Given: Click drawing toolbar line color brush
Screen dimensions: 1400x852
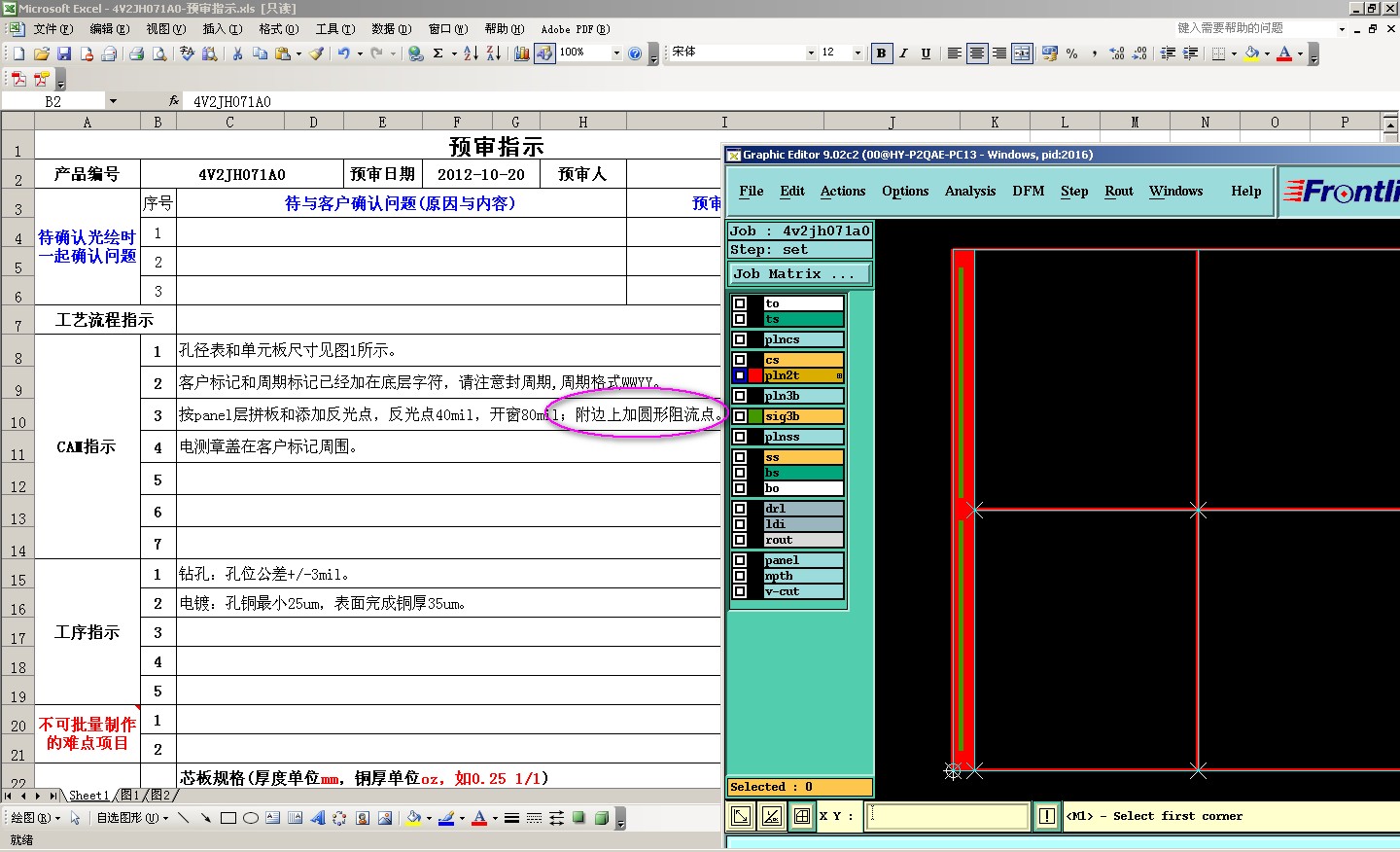Looking at the screenshot, I should pos(446,818).
